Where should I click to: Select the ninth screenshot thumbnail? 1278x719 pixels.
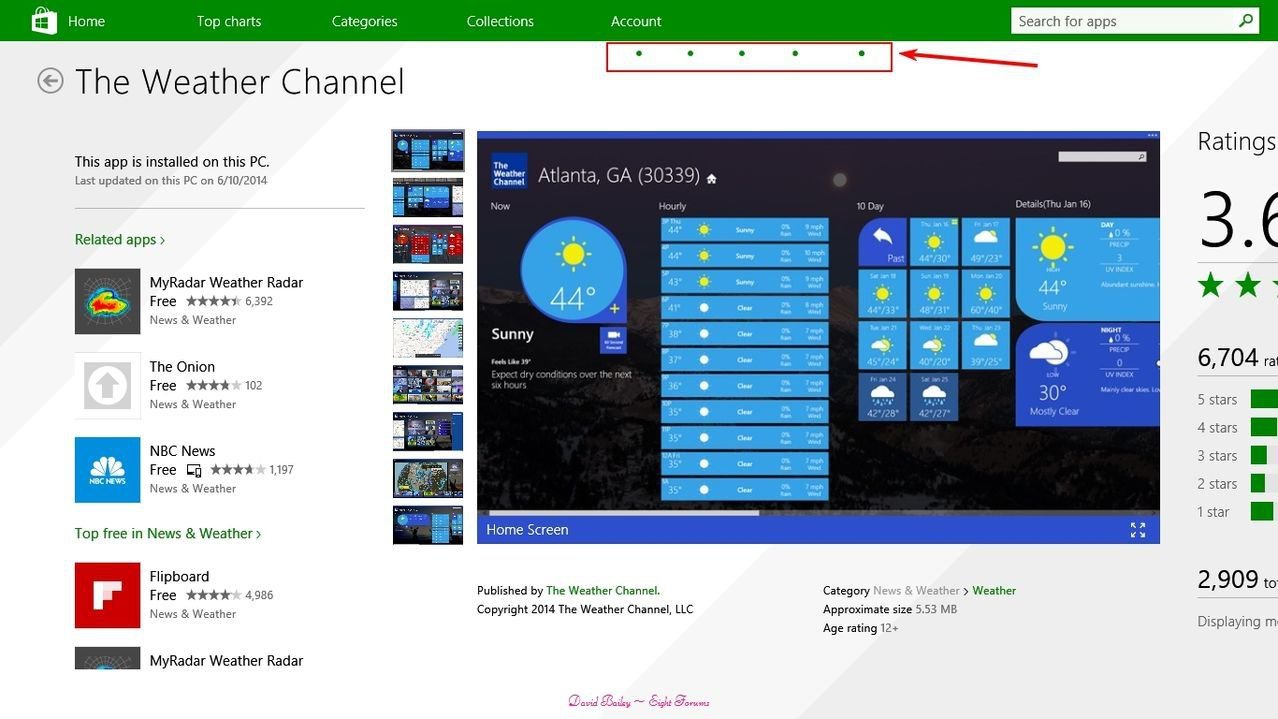(428, 525)
